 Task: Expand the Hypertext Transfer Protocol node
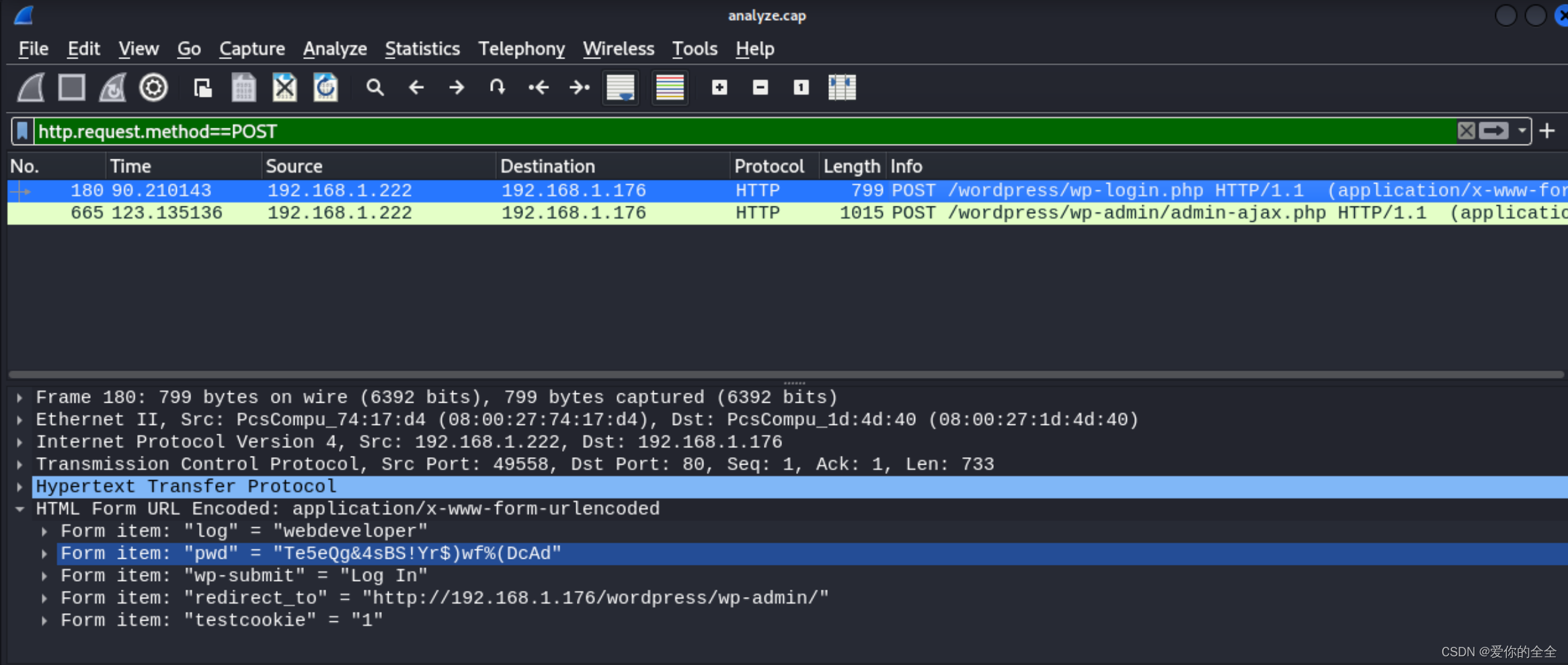click(19, 485)
